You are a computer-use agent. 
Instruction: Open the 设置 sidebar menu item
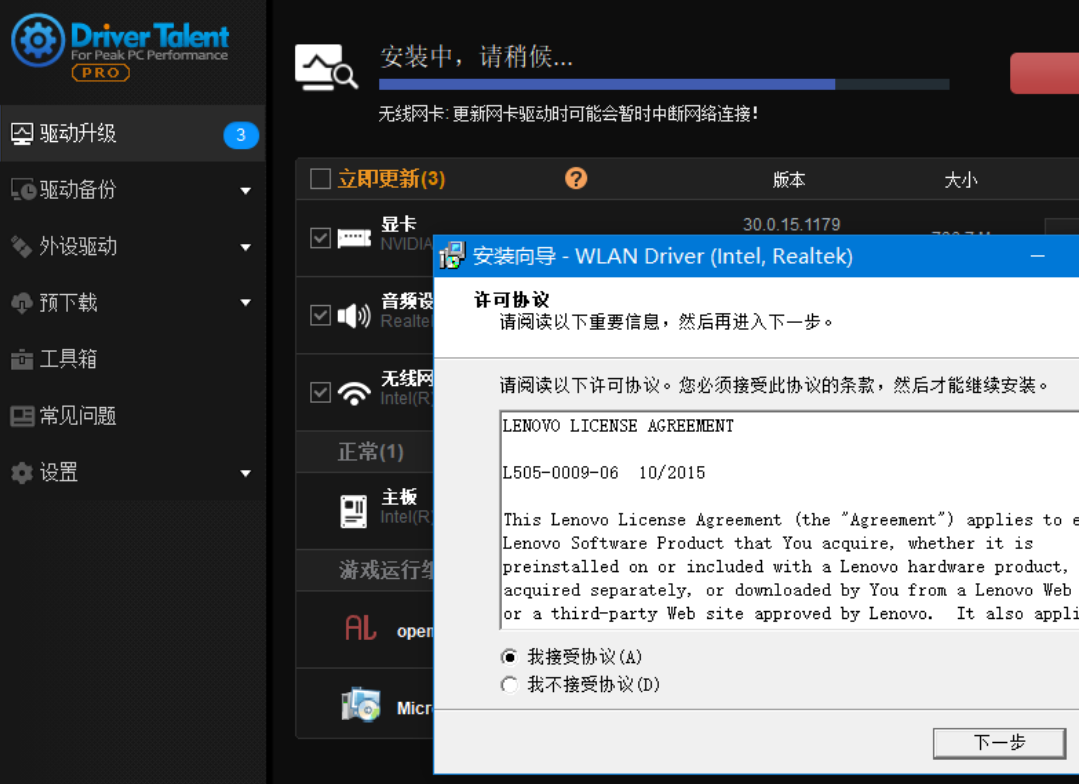[x=133, y=472]
